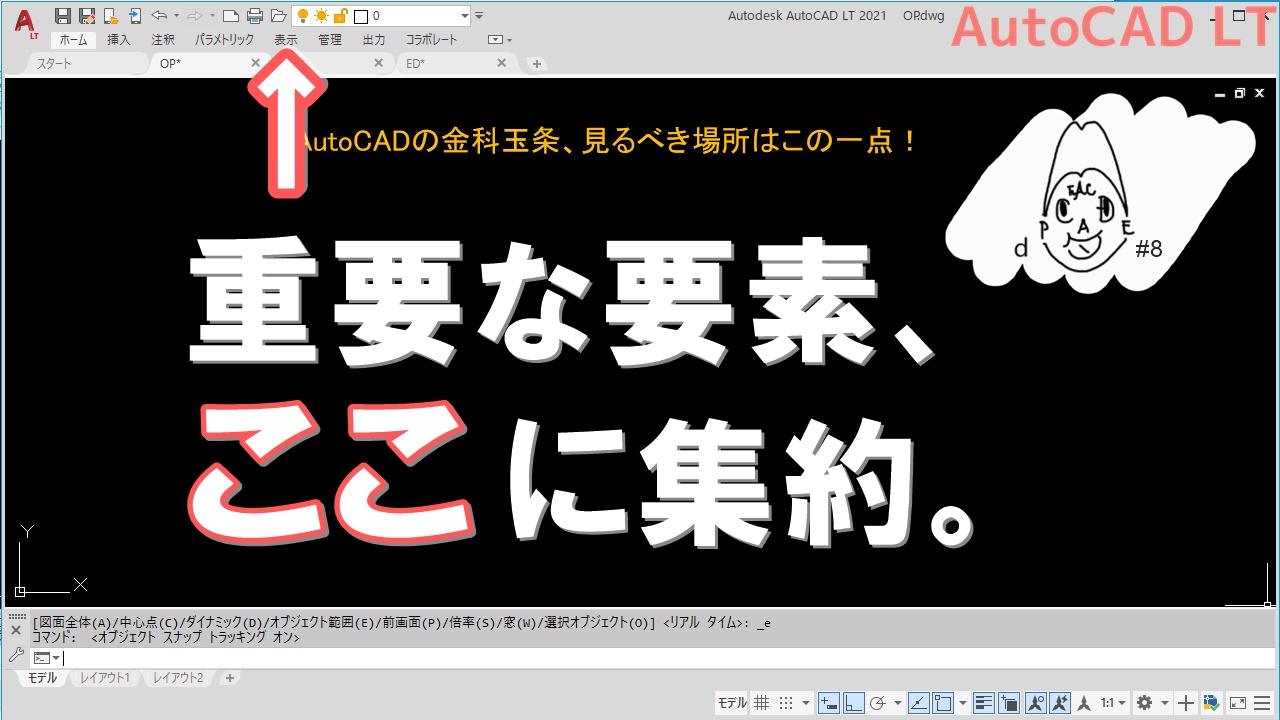Switch to the レイアウト1 layout tab
The image size is (1280, 720).
point(105,677)
